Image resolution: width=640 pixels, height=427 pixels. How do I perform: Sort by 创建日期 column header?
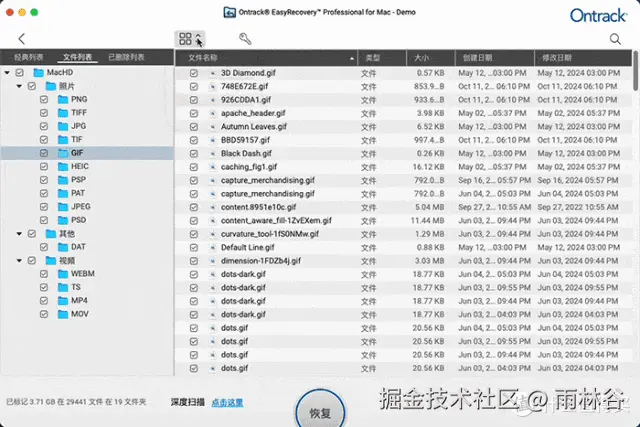[495, 58]
